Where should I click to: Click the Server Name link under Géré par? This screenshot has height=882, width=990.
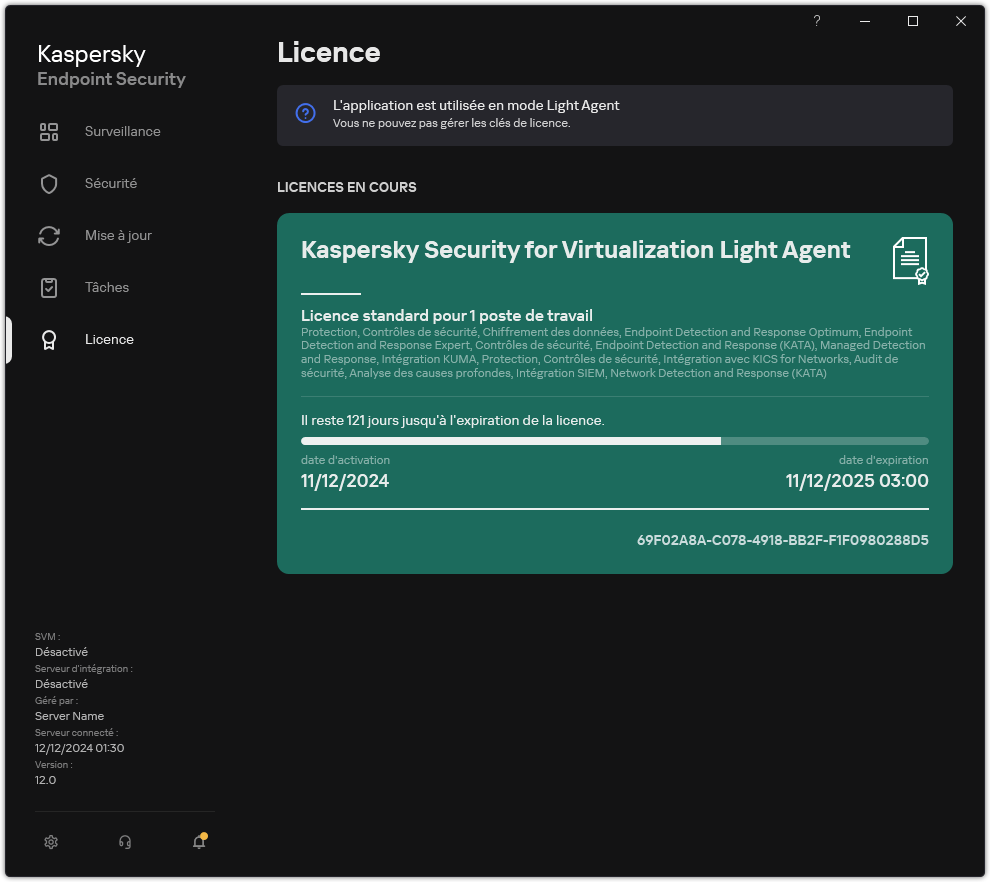click(69, 716)
